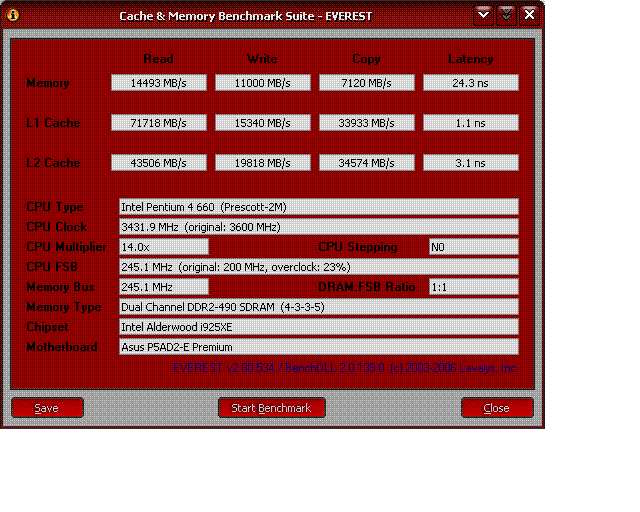Screen dimensions: 640x512
Task: Click the Memory Read value 14493 MB/s
Action: click(x=159, y=83)
